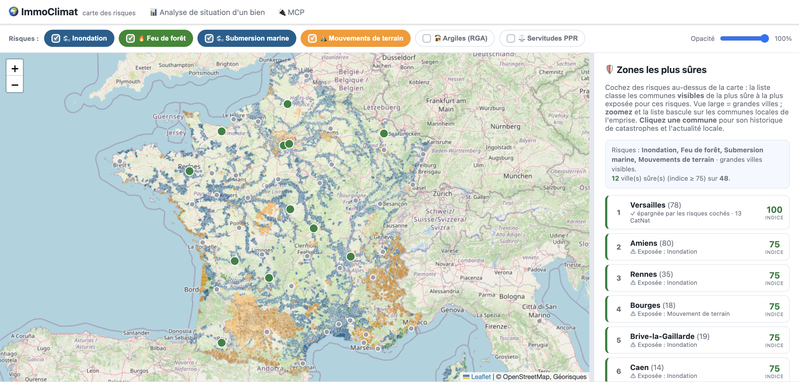Screen dimensions: 799x382
Task: Zoom in the map with plus button
Action: (15, 68)
